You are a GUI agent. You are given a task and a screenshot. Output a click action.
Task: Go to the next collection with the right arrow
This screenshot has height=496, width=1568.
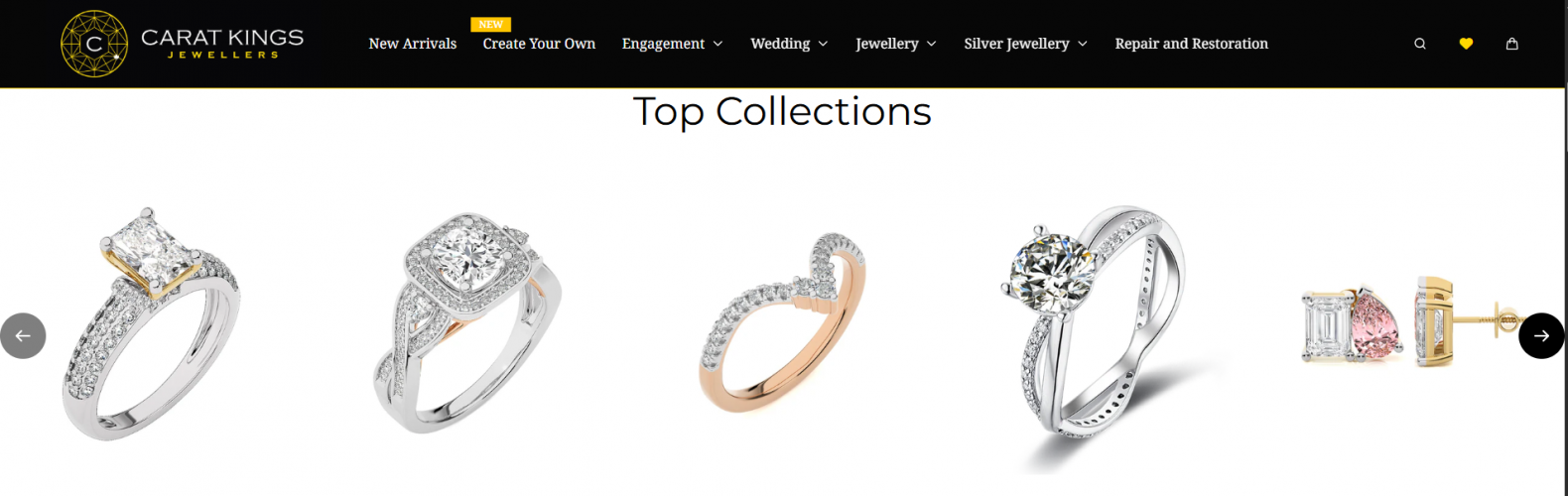coord(1541,335)
